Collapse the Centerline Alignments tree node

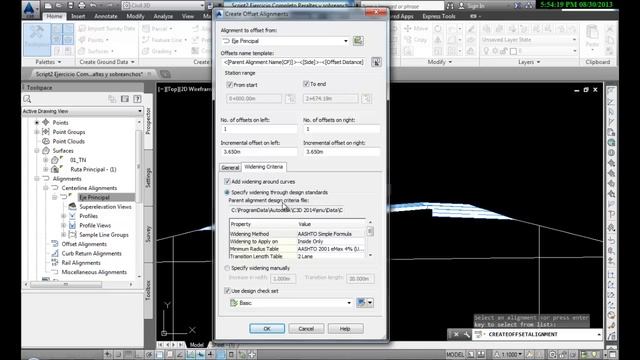pyautogui.click(x=46, y=188)
